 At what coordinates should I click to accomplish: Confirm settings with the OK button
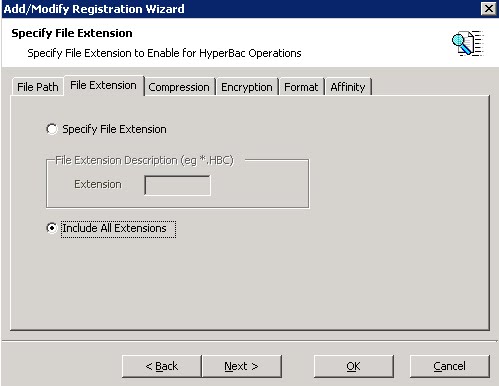pos(353,366)
